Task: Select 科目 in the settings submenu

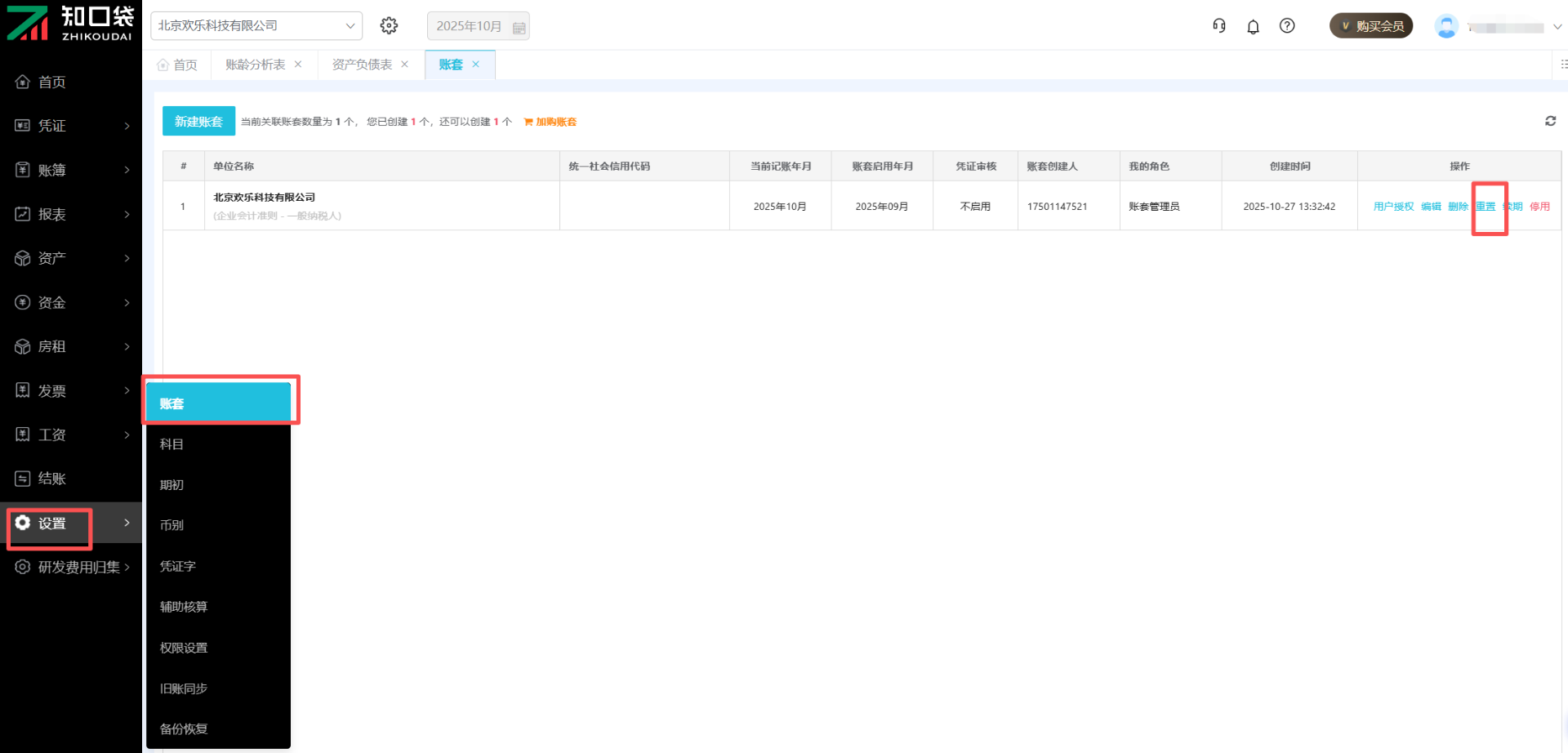Action: (x=171, y=444)
